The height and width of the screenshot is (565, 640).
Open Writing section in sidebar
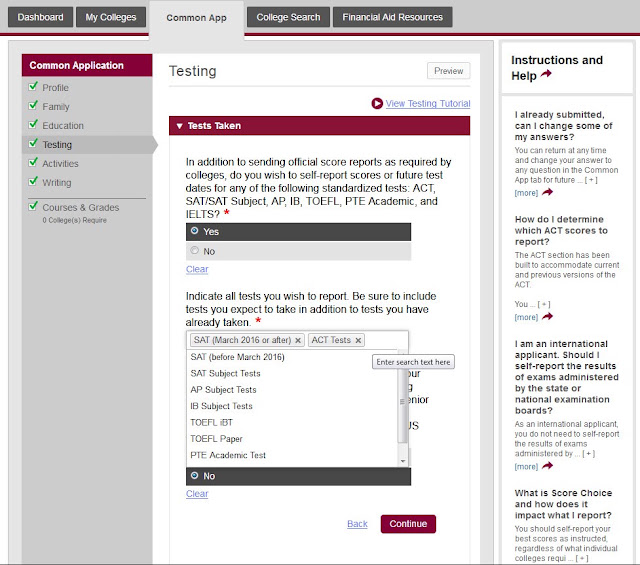tap(57, 182)
